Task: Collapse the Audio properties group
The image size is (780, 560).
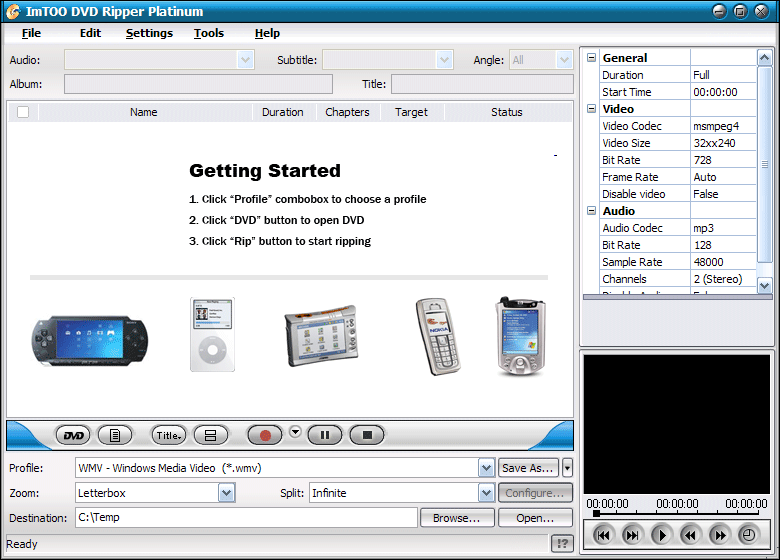Action: (x=591, y=211)
